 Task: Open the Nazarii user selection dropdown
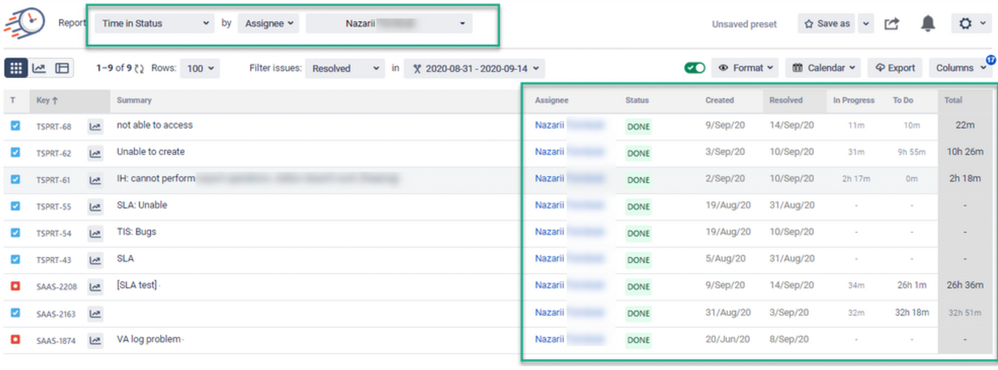[x=389, y=24]
